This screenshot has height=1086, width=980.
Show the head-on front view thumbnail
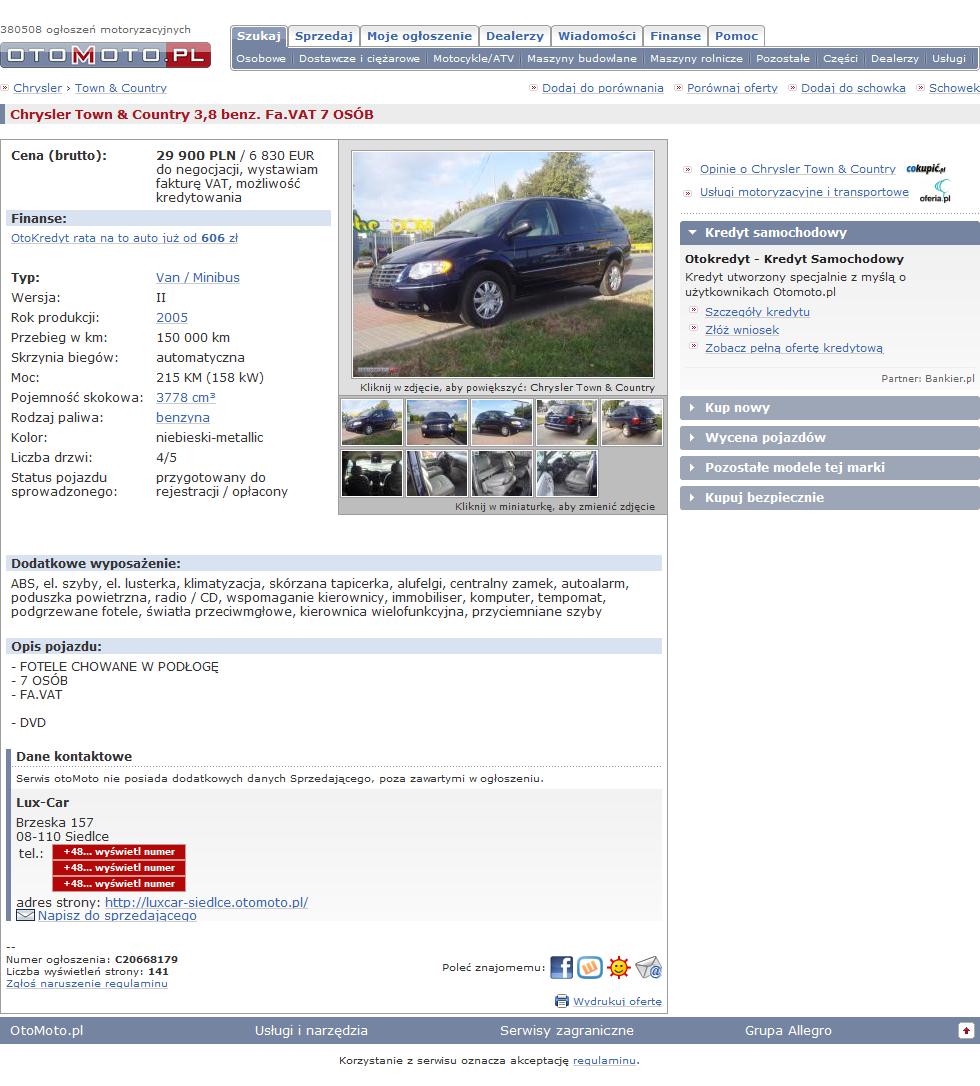coord(437,422)
